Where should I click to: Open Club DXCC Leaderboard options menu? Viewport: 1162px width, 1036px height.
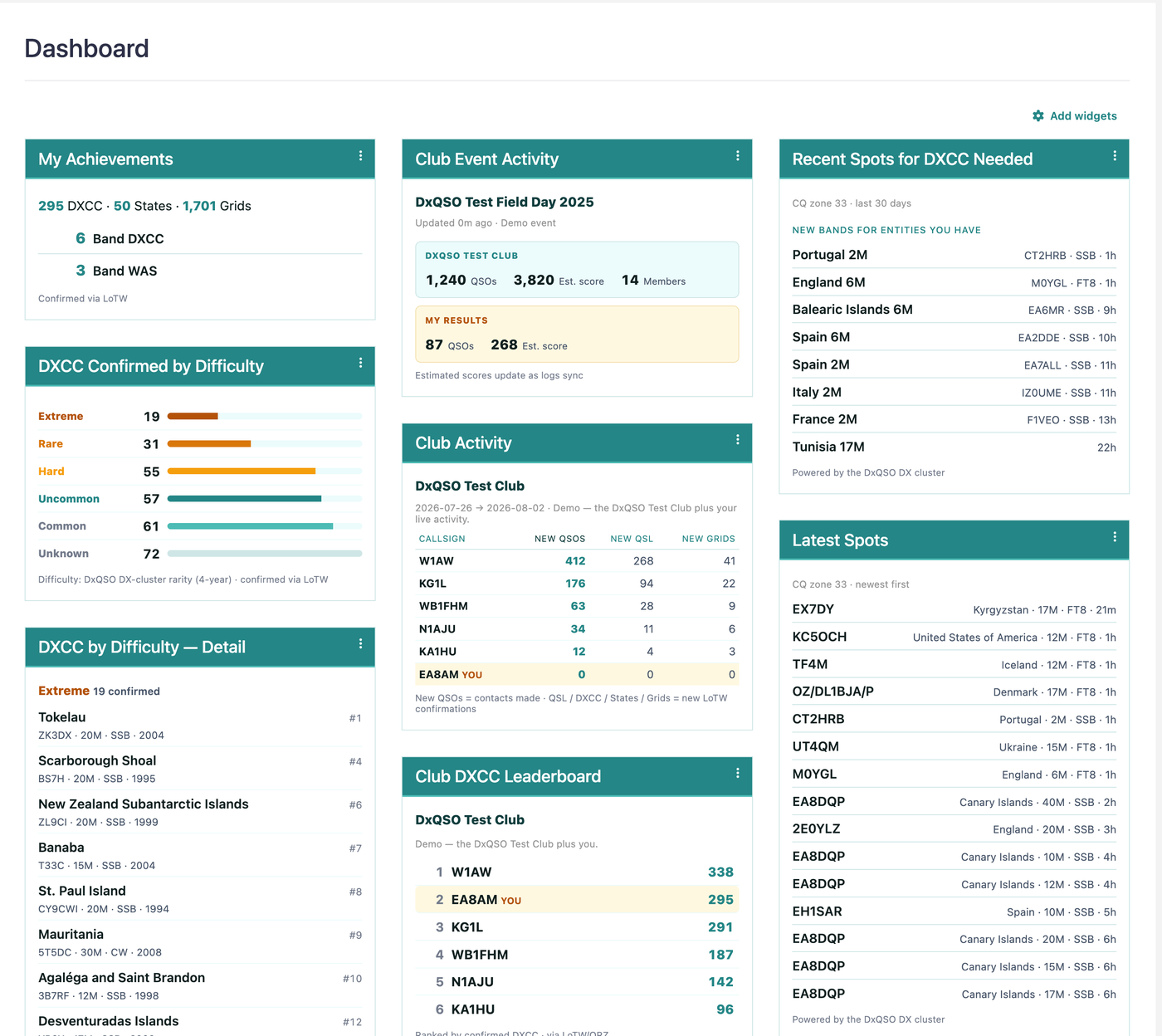737,774
